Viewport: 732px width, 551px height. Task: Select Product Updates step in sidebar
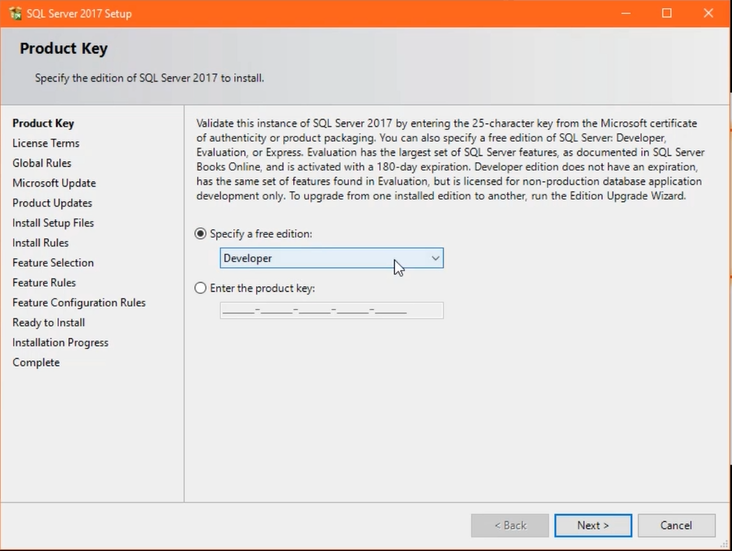[x=52, y=203]
